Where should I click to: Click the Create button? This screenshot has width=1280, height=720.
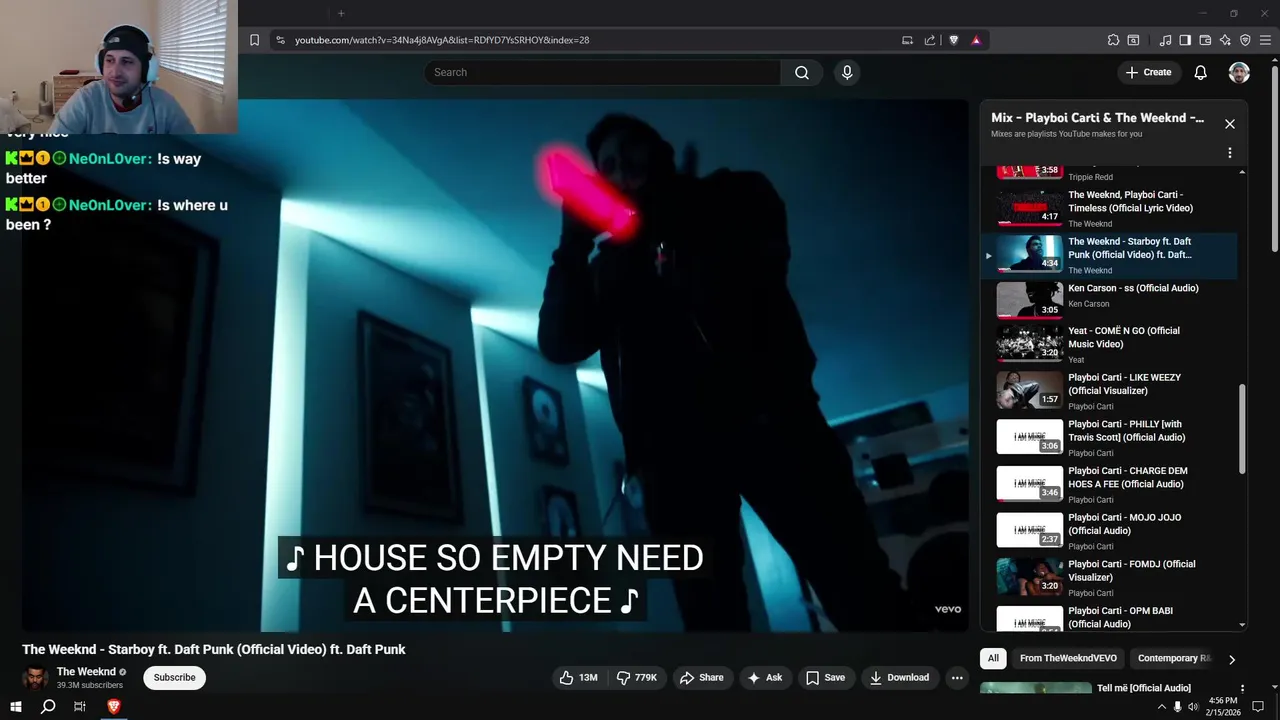(1148, 72)
